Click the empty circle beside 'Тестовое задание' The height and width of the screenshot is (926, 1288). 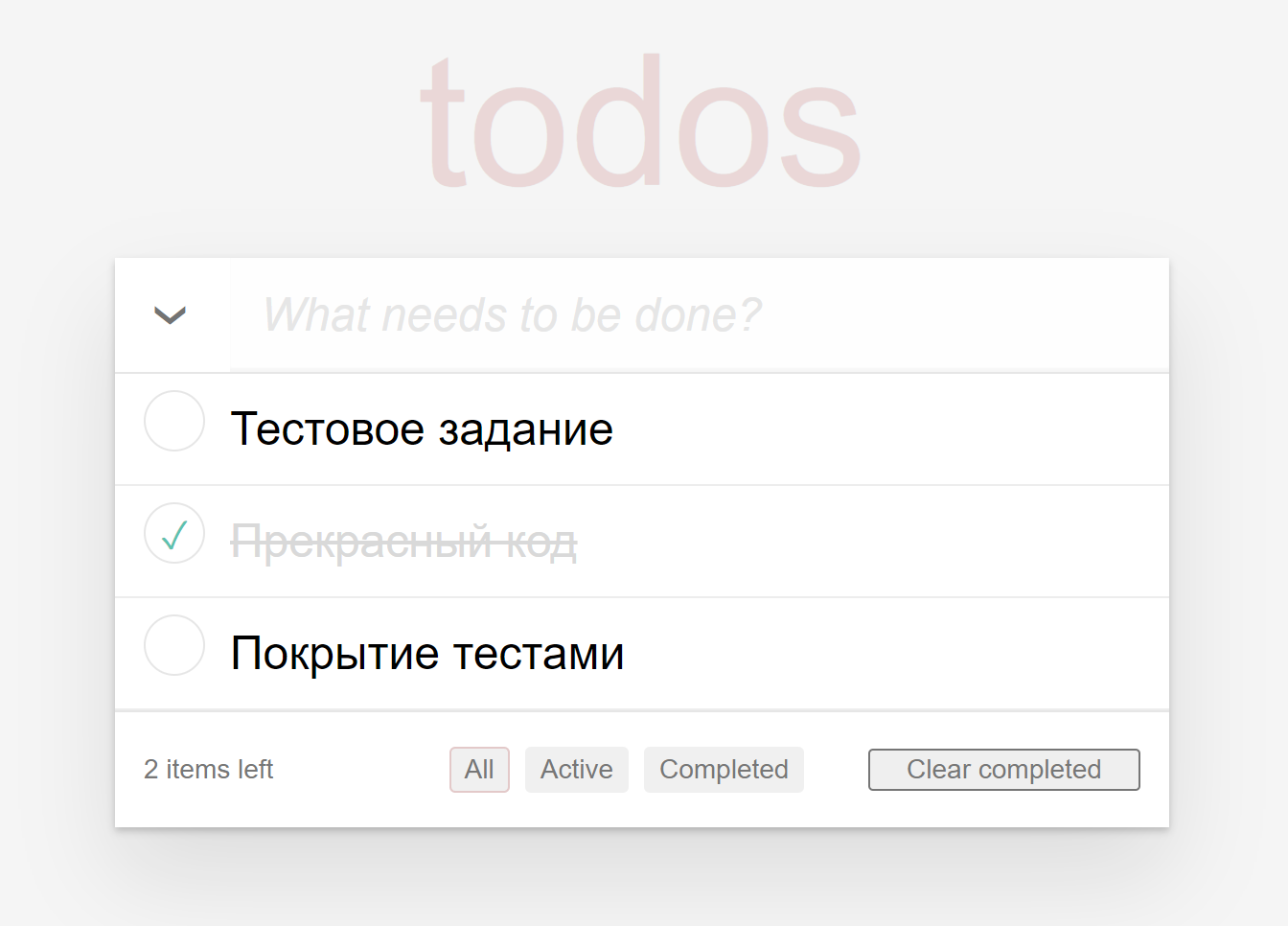pos(174,421)
